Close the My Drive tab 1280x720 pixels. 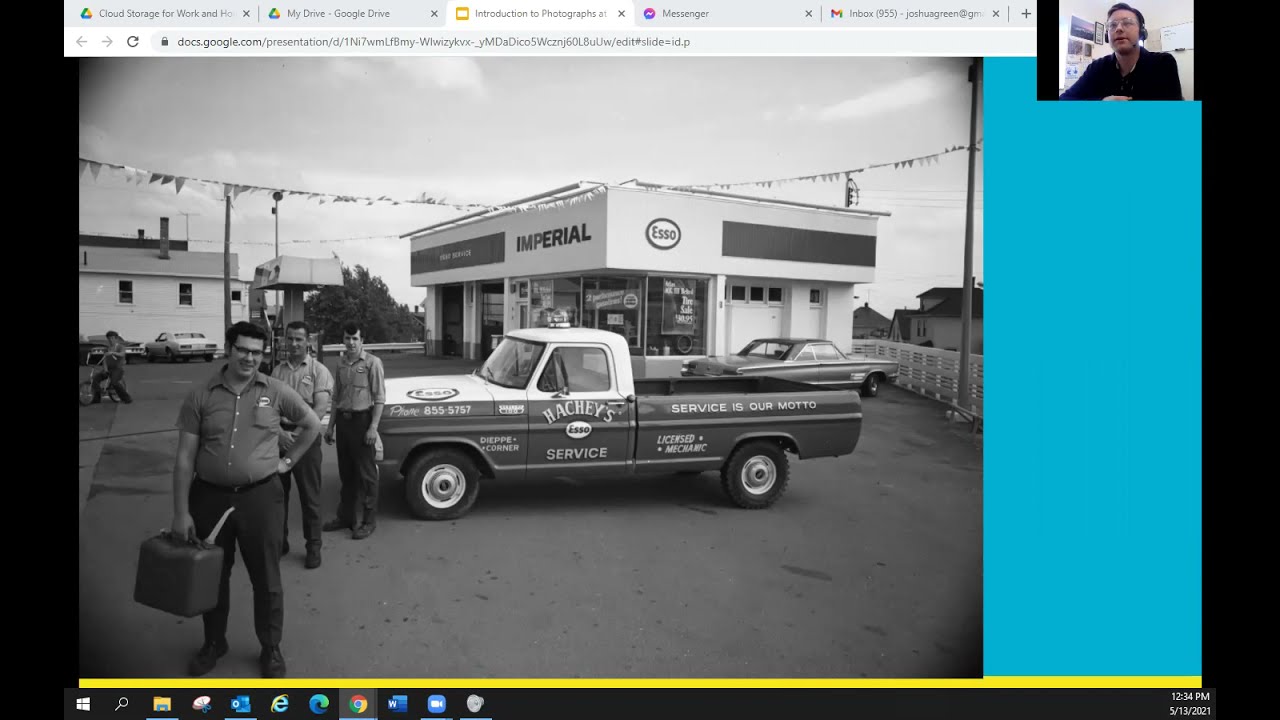(434, 14)
